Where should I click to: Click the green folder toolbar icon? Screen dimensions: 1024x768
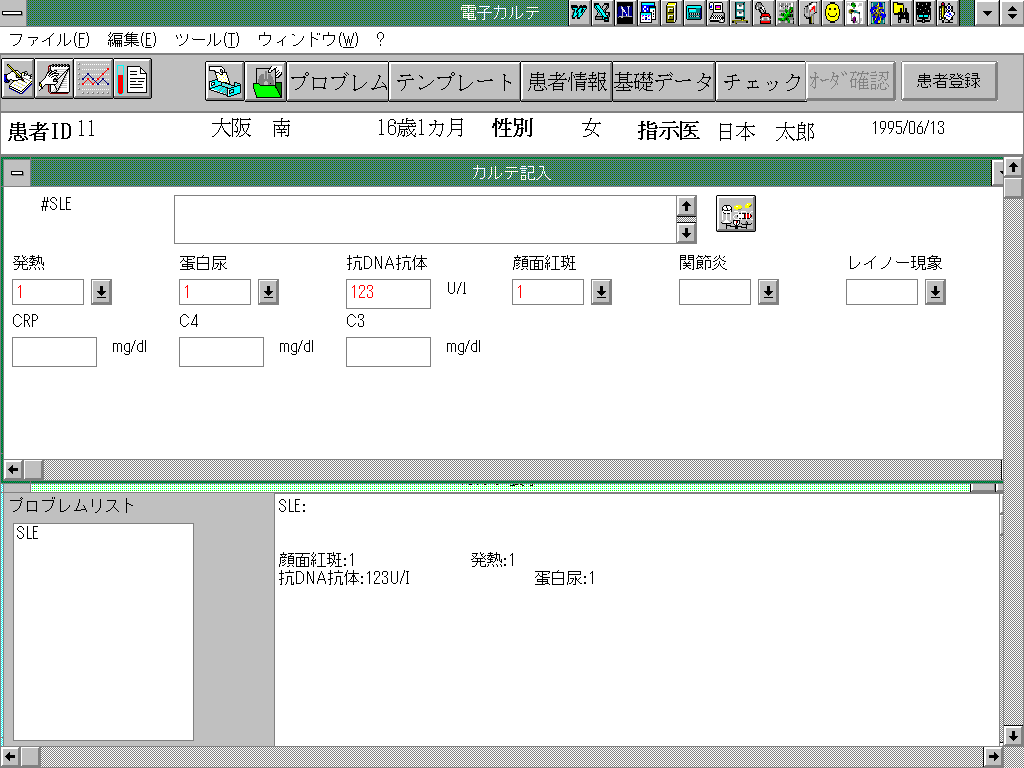pyautogui.click(x=267, y=81)
